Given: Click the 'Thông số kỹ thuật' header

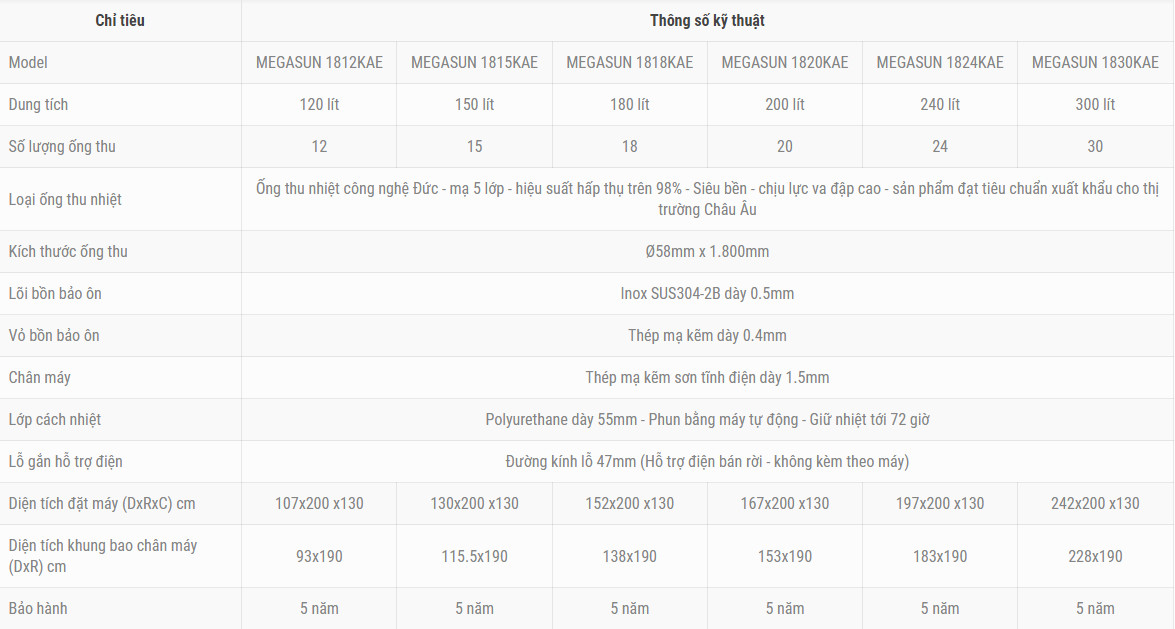Looking at the screenshot, I should tap(707, 20).
